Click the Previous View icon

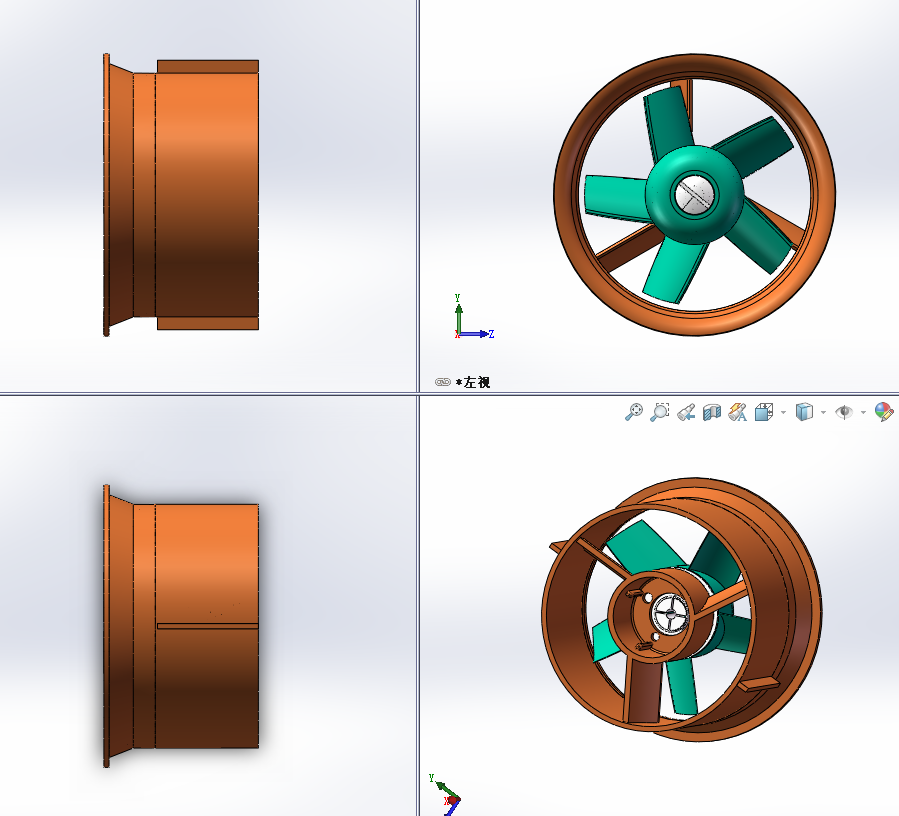pos(686,412)
